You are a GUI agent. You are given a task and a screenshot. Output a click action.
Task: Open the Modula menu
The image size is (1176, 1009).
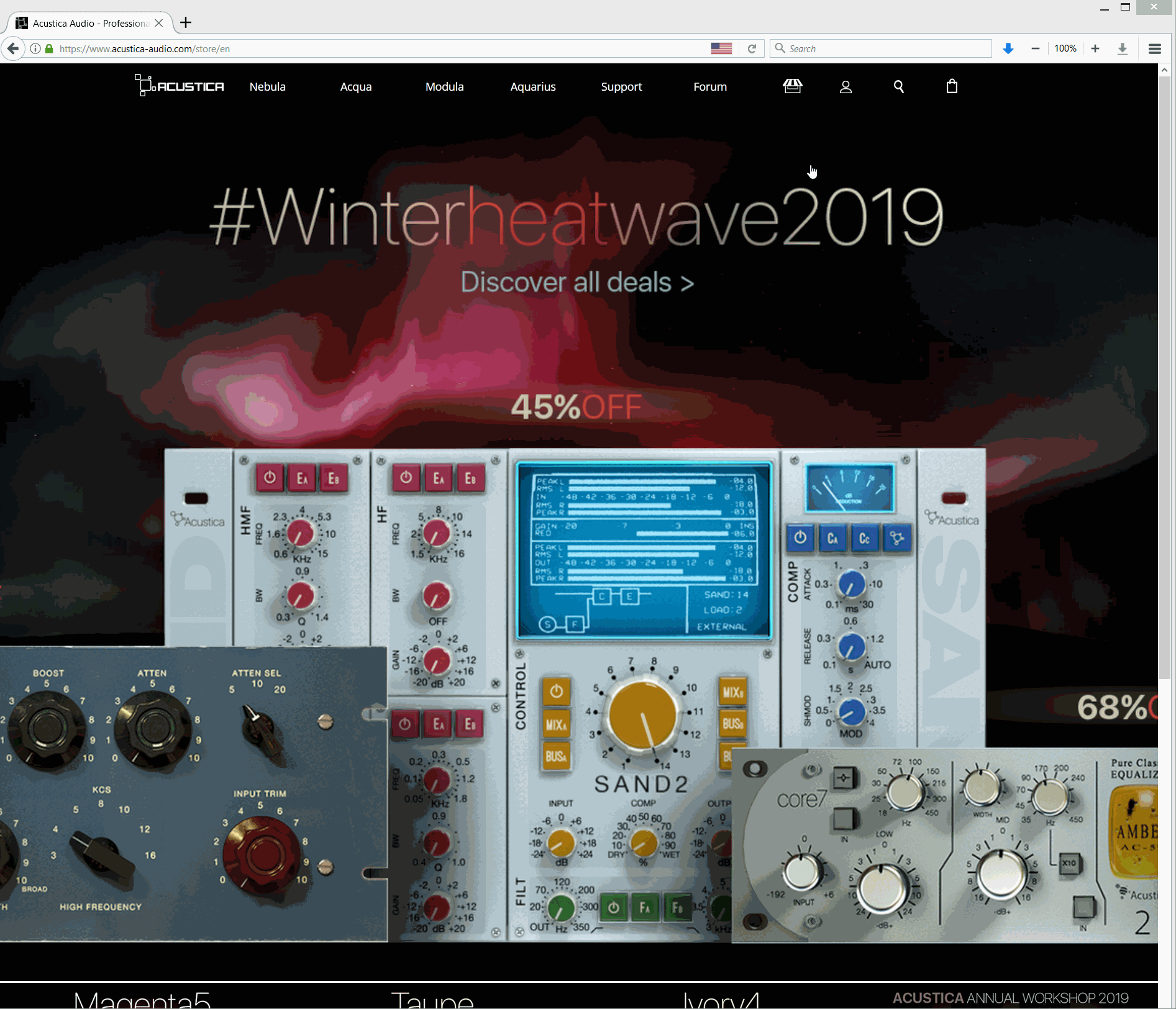445,86
